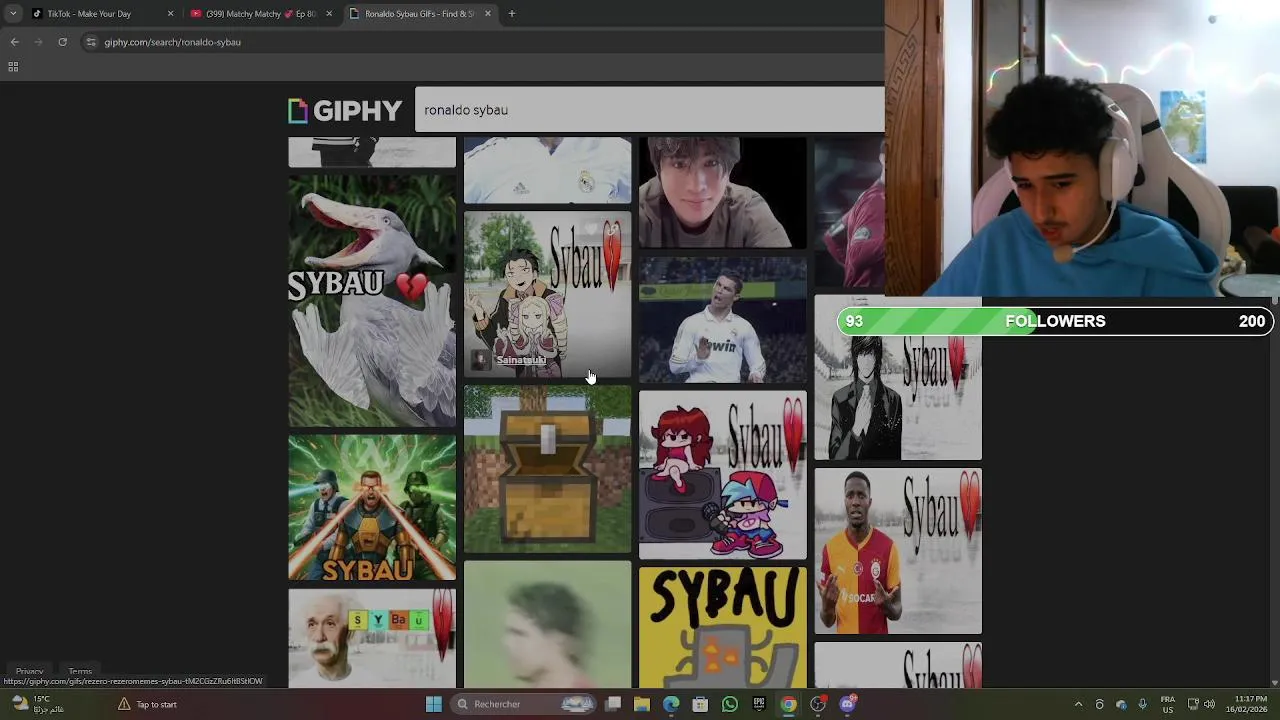Open the shoebill bird SYBAU GIF

[x=372, y=301]
